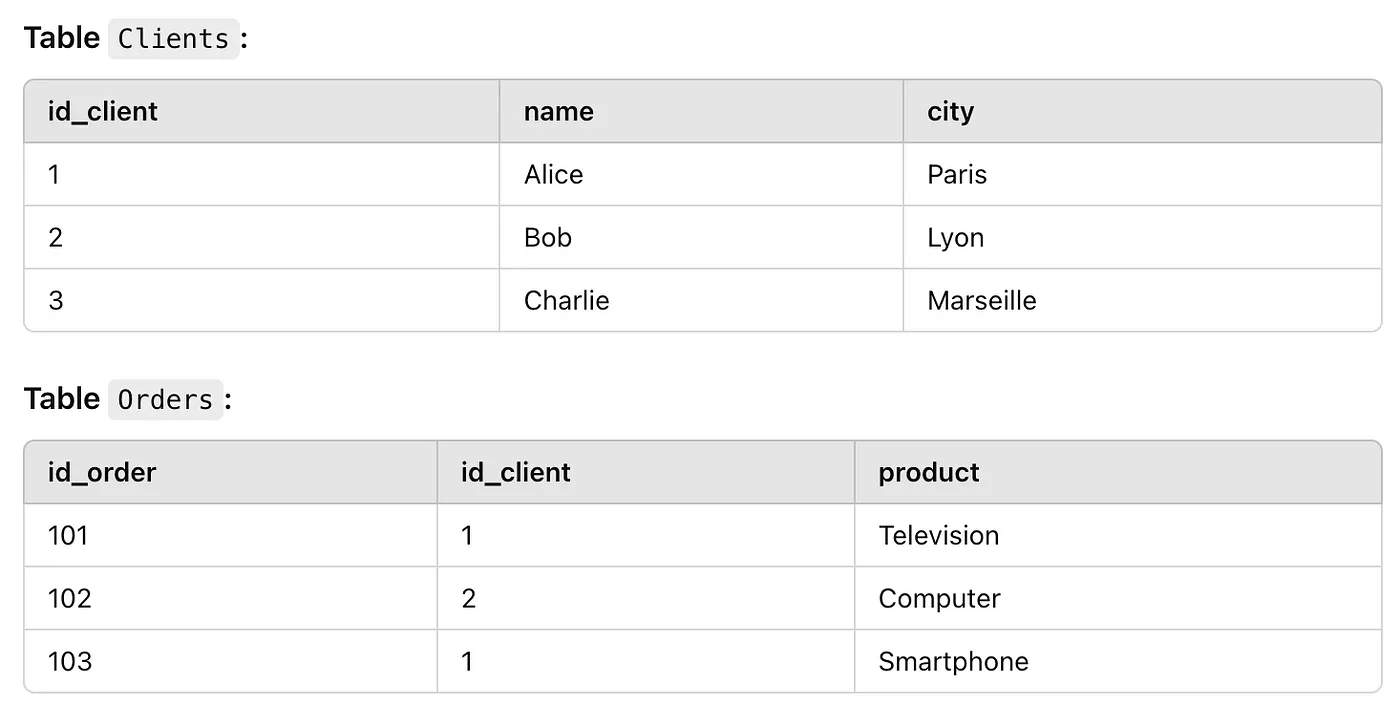Select the Bob name cell

(701, 237)
